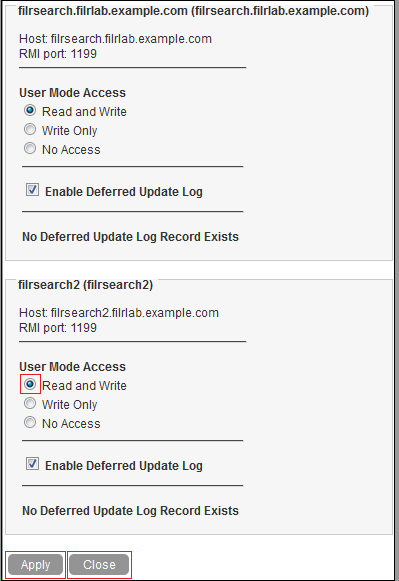The height and width of the screenshot is (581, 399).
Task: Click the Apply button
Action: coord(36,565)
